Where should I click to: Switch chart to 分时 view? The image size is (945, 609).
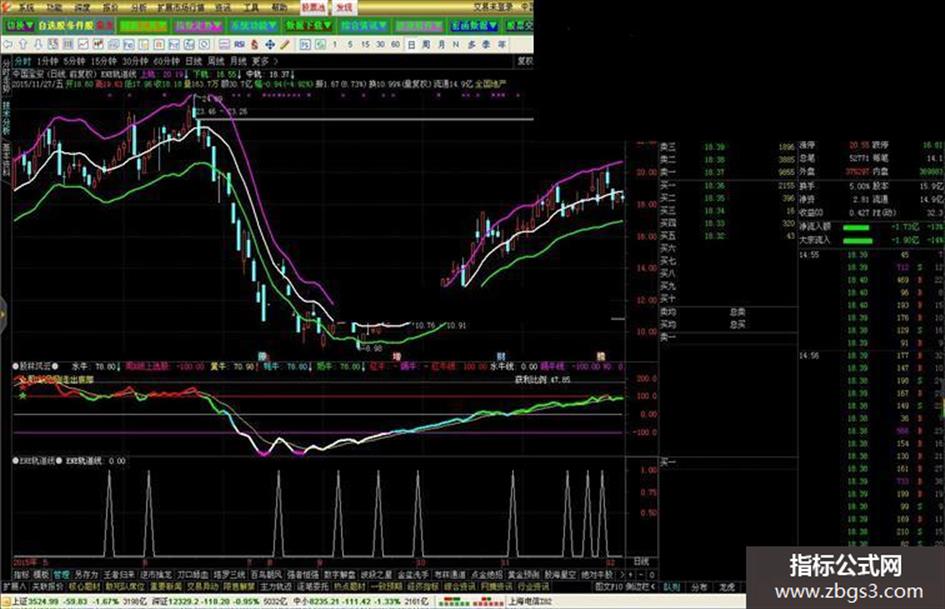[x=23, y=61]
